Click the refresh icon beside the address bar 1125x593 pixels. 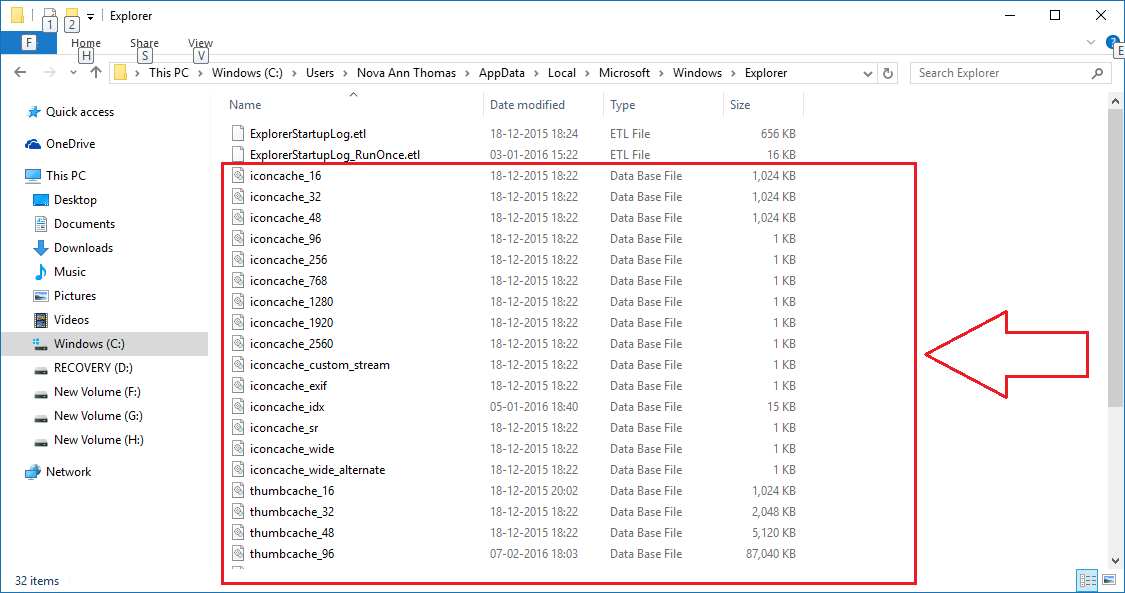coord(887,72)
